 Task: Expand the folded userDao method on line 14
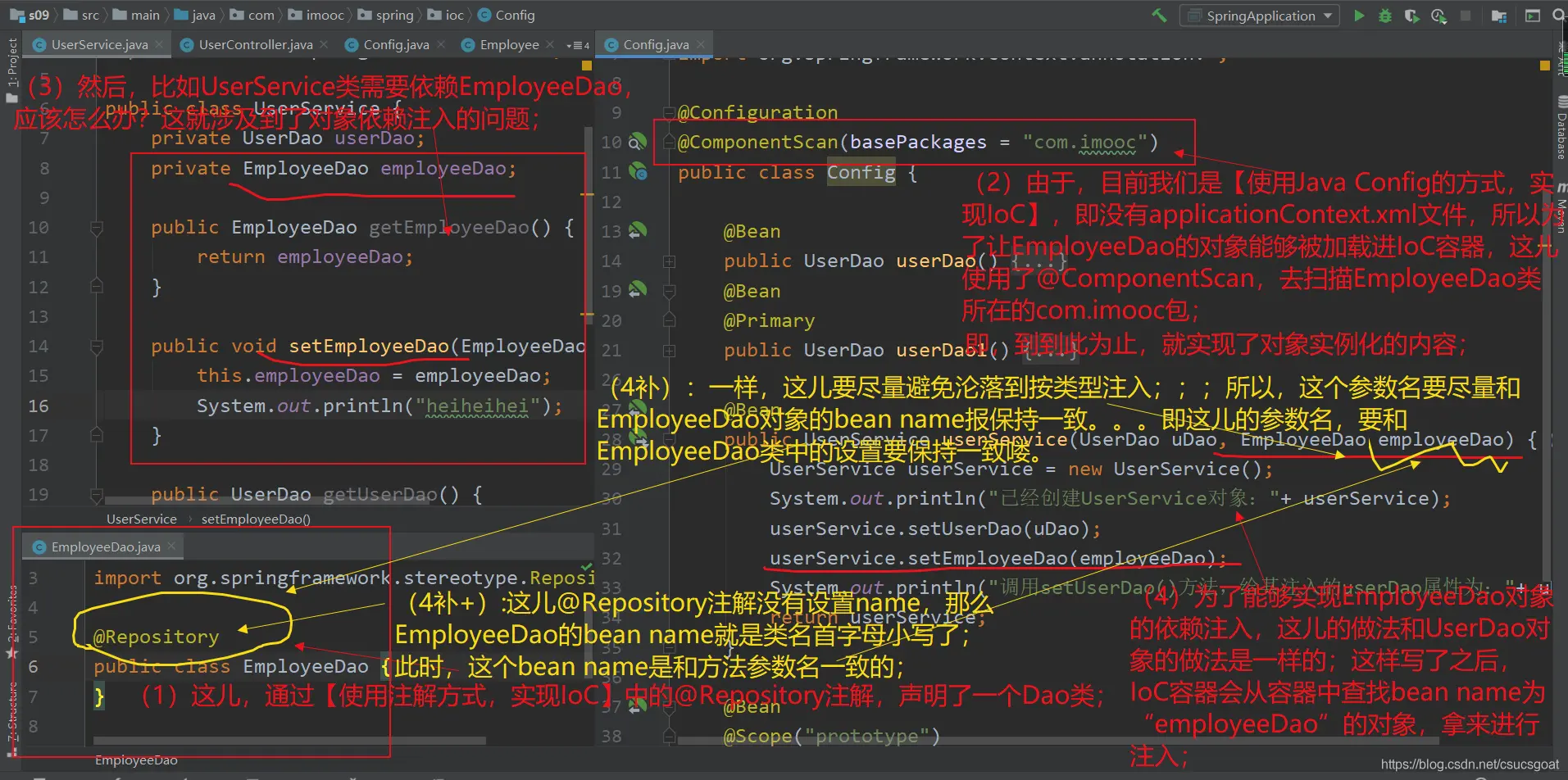[669, 261]
